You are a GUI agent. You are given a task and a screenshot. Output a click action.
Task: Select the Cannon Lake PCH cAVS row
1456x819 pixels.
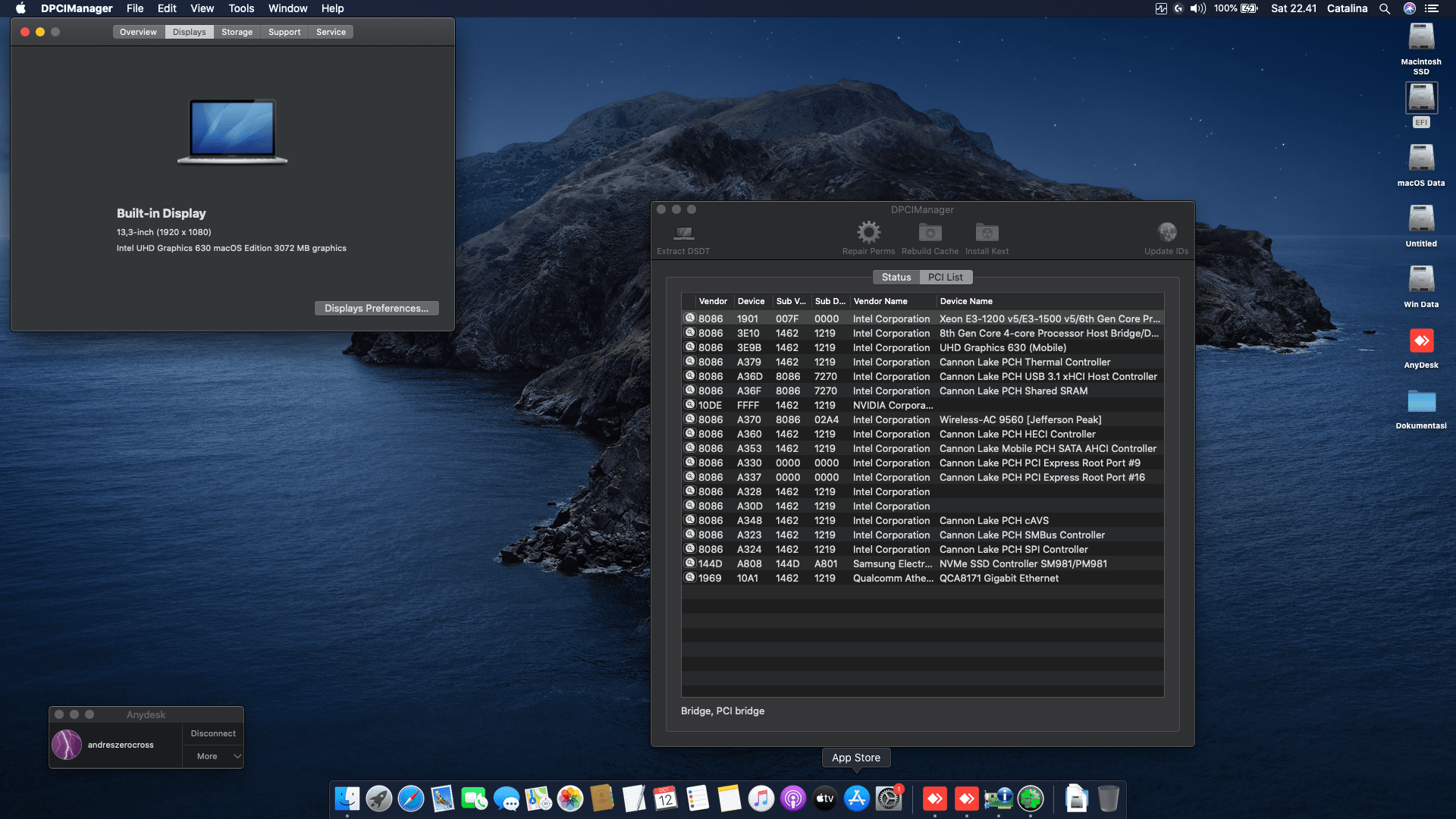922,520
